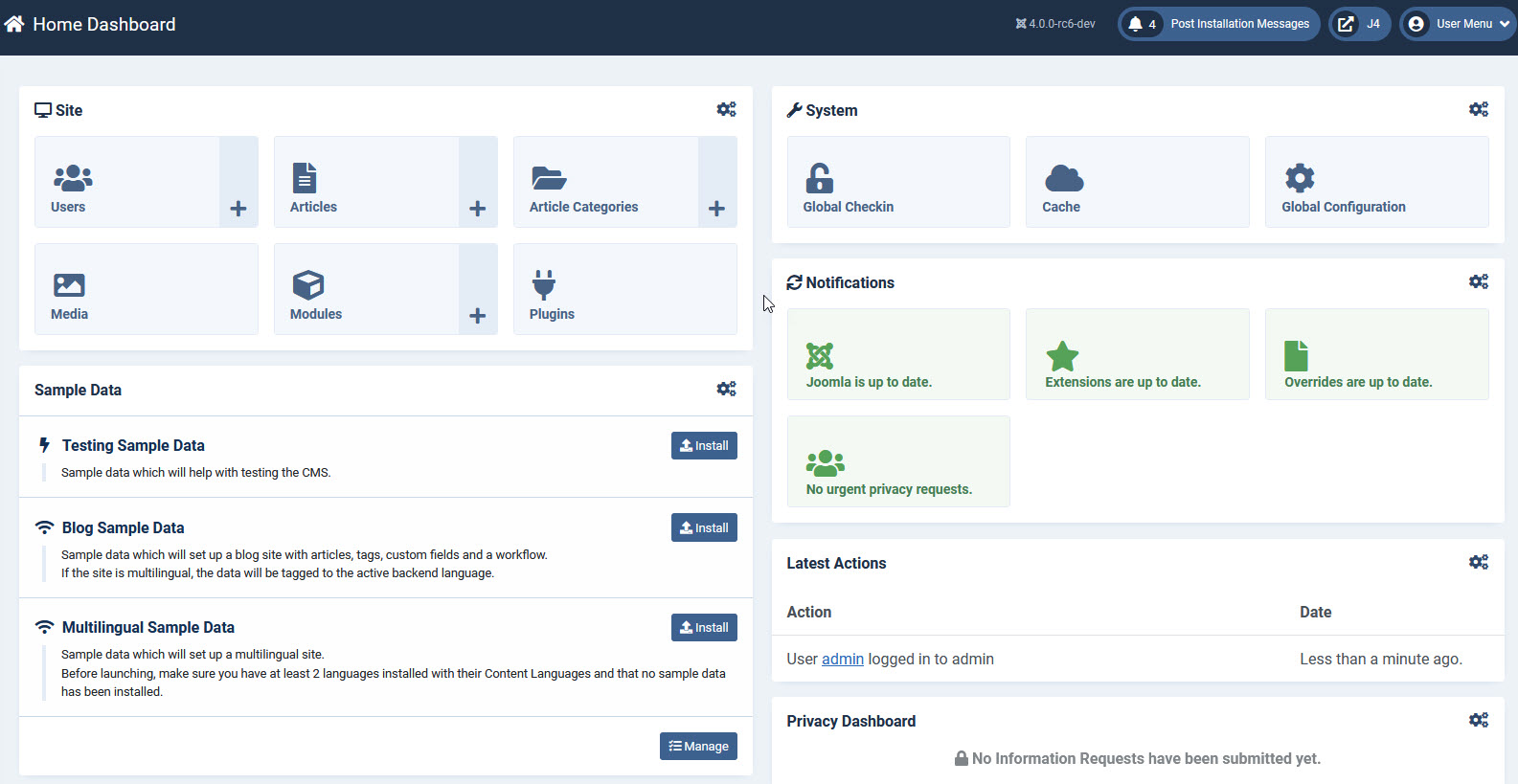Open System module settings cog

pos(1479,110)
